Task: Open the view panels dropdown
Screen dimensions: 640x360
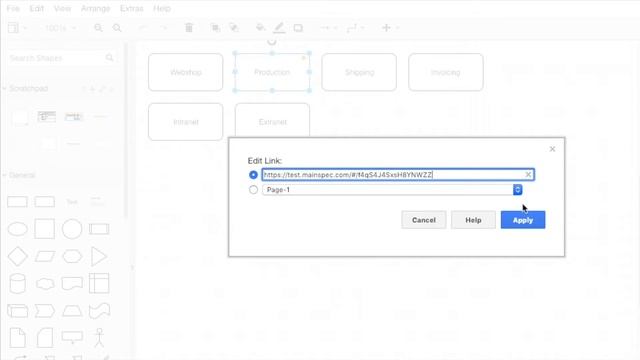Action: [x=17, y=28]
